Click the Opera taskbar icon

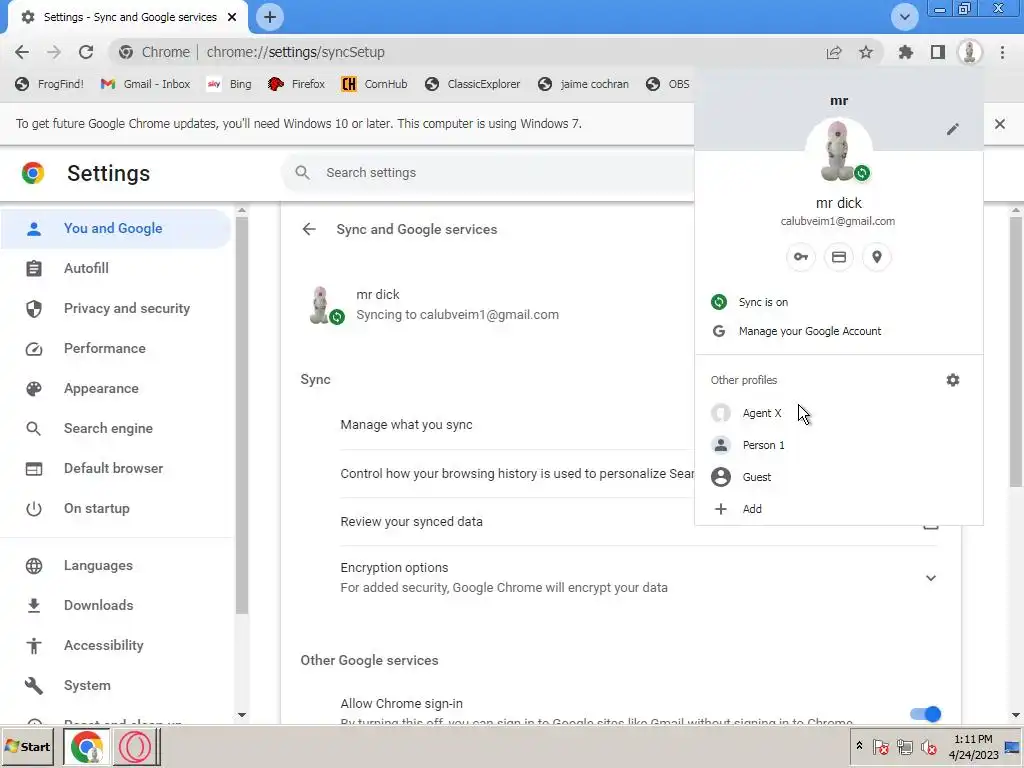coord(135,746)
